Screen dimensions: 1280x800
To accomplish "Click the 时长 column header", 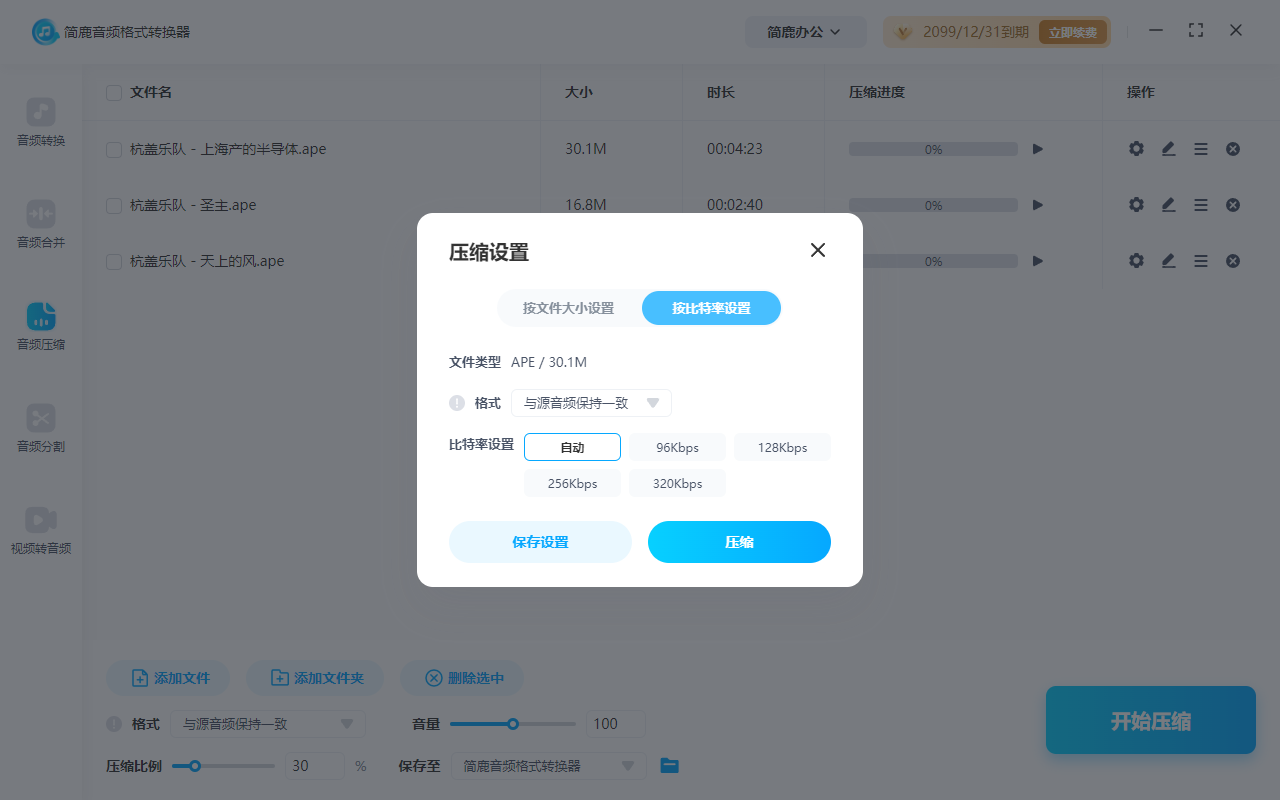I will click(721, 92).
